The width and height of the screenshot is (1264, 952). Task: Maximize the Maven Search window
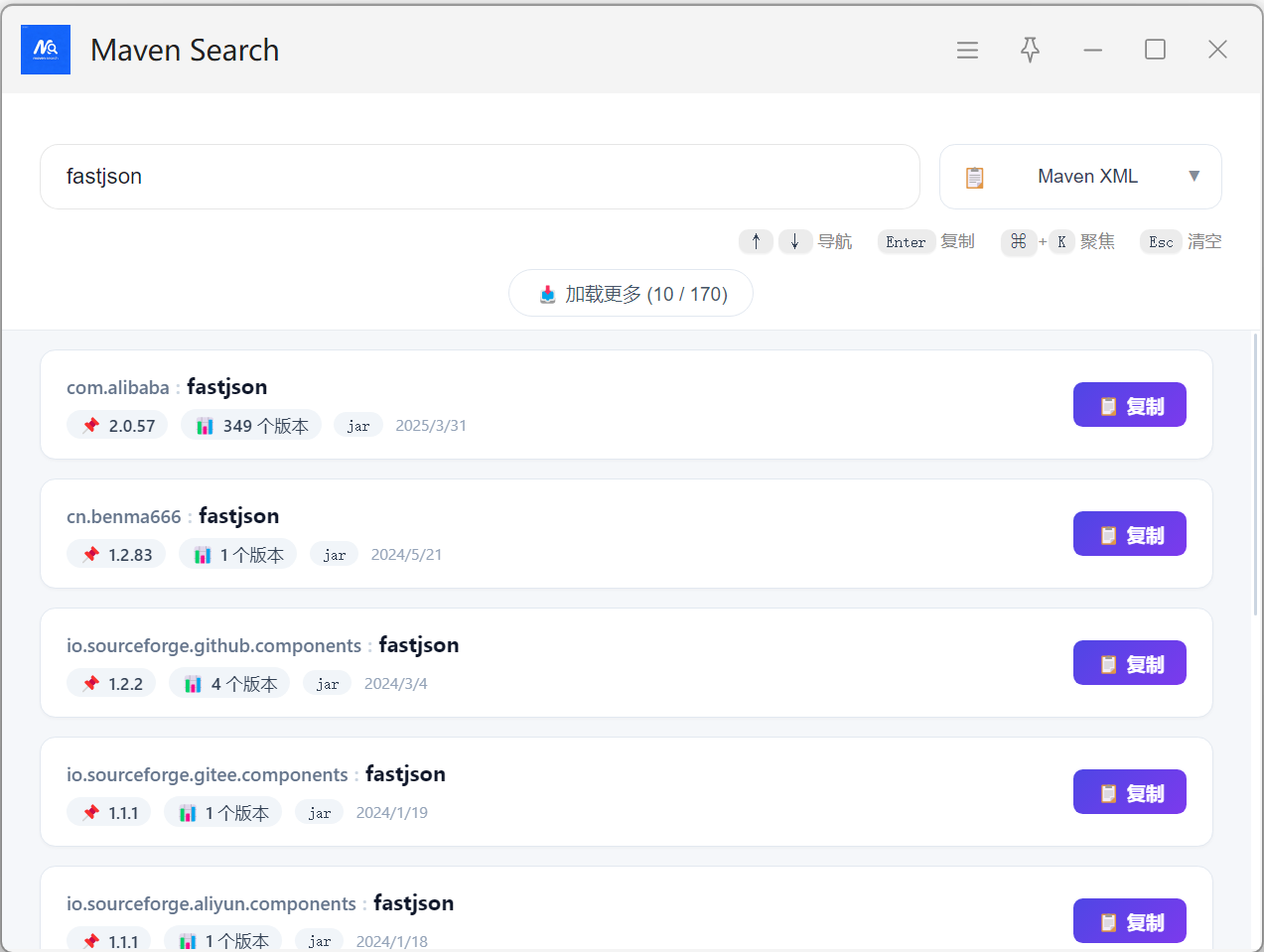(x=1155, y=50)
